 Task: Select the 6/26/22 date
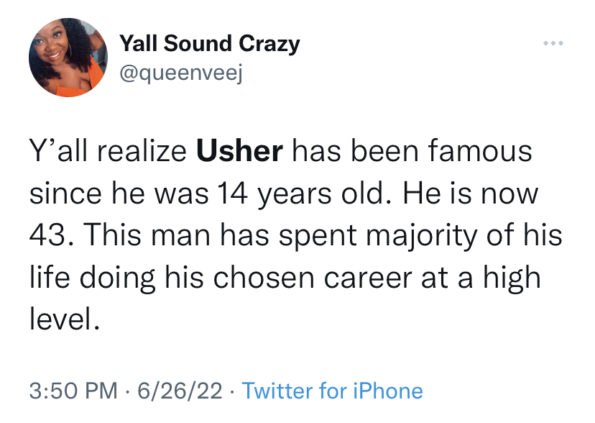coord(180,391)
